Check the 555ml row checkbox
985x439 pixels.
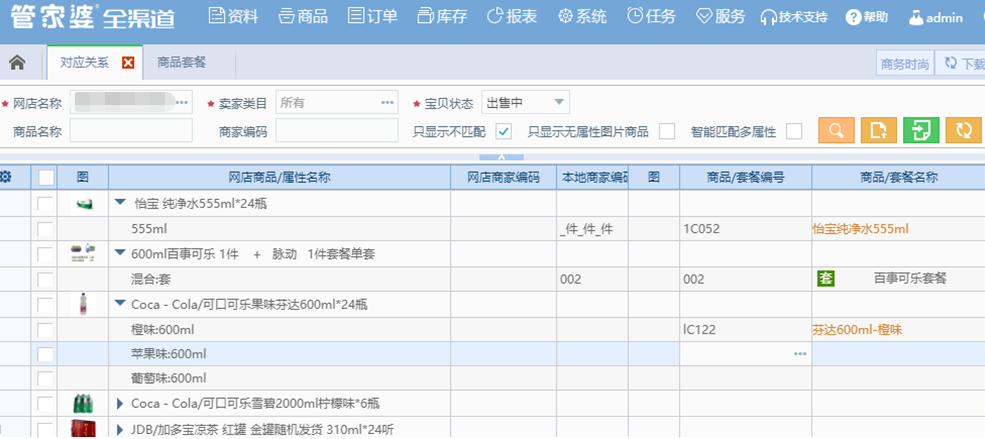pos(45,229)
